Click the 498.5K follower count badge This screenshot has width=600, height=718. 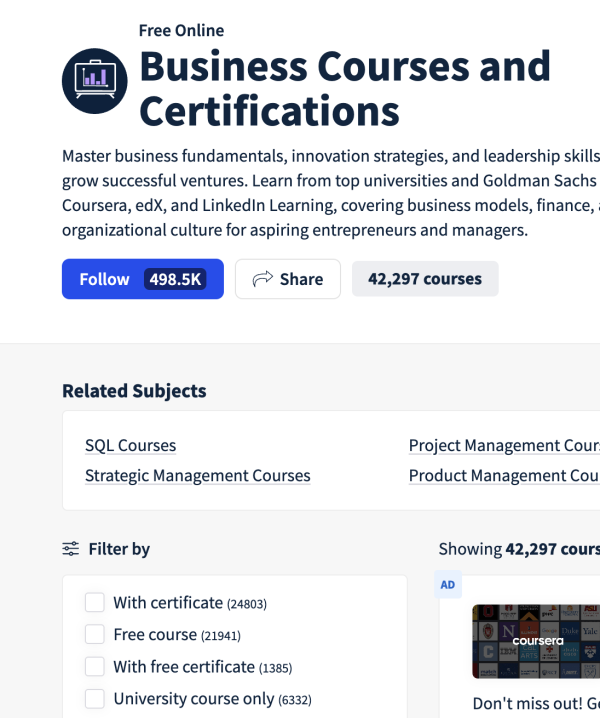tap(175, 279)
